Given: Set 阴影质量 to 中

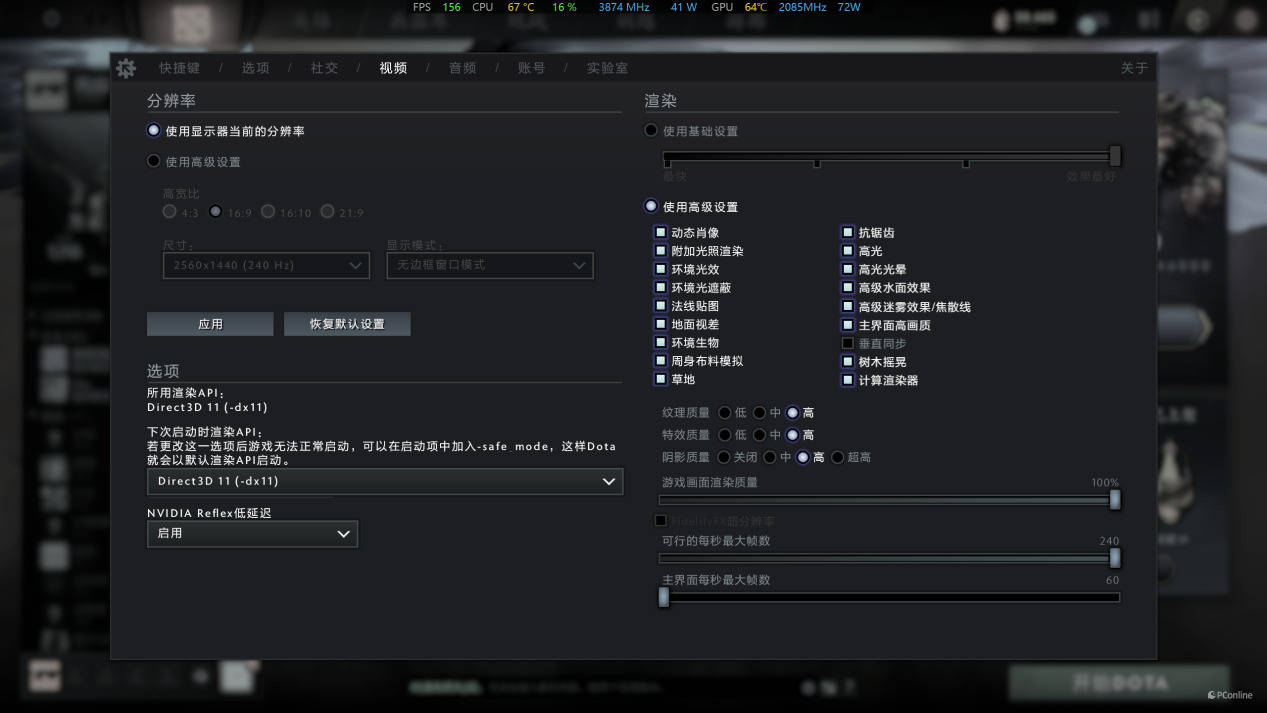Looking at the screenshot, I should (x=770, y=457).
